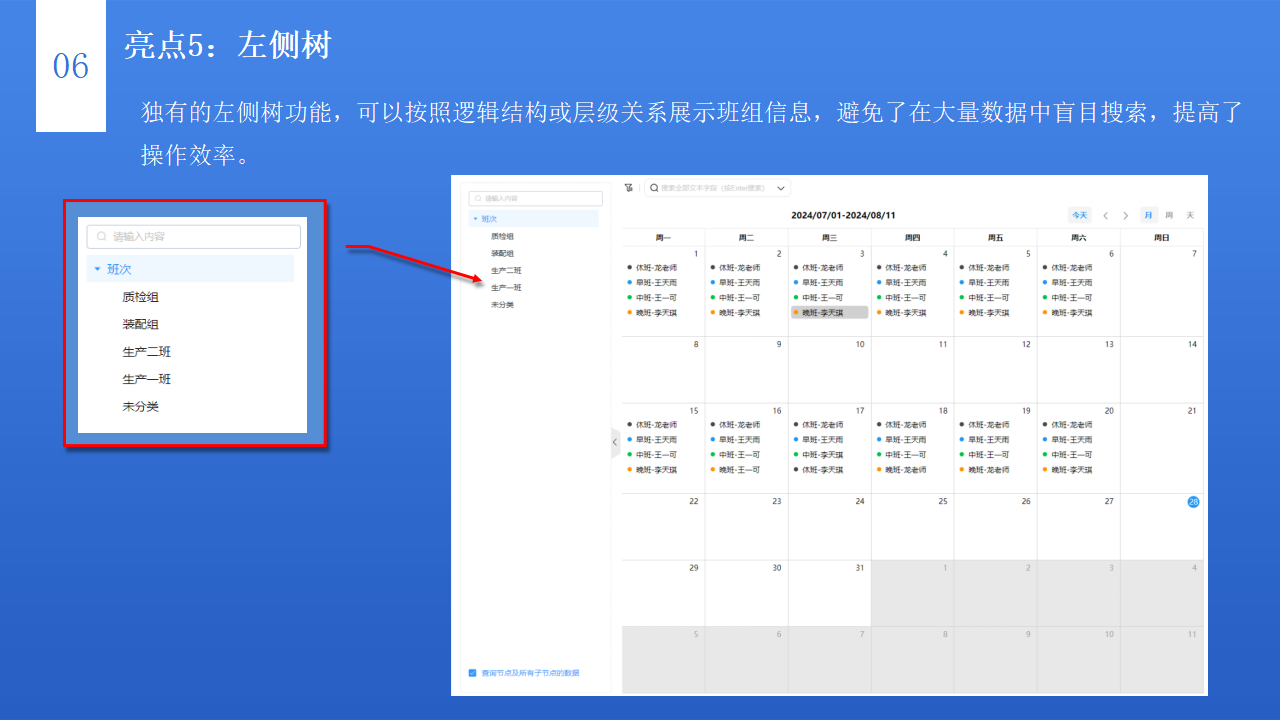This screenshot has height=720, width=1280.
Task: Disable the 查询节点及所有子节点的数据 checkbox
Action: 472,673
